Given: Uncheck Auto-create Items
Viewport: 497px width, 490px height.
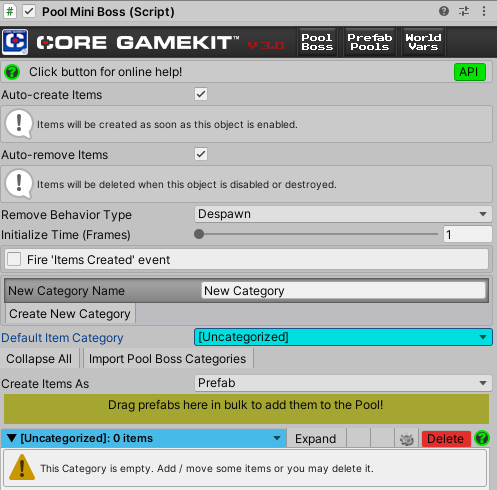Looking at the screenshot, I should click(x=201, y=94).
